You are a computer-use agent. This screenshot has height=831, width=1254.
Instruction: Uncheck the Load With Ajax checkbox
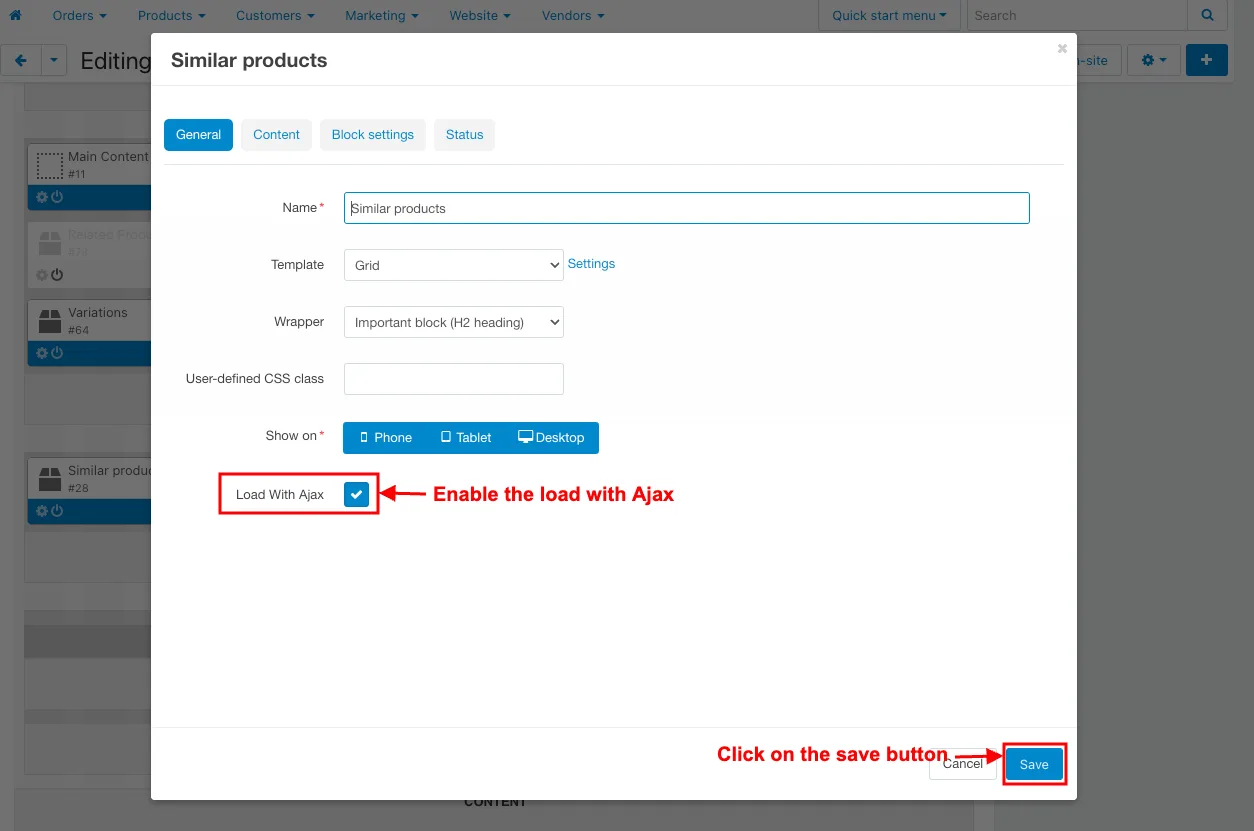coord(357,494)
